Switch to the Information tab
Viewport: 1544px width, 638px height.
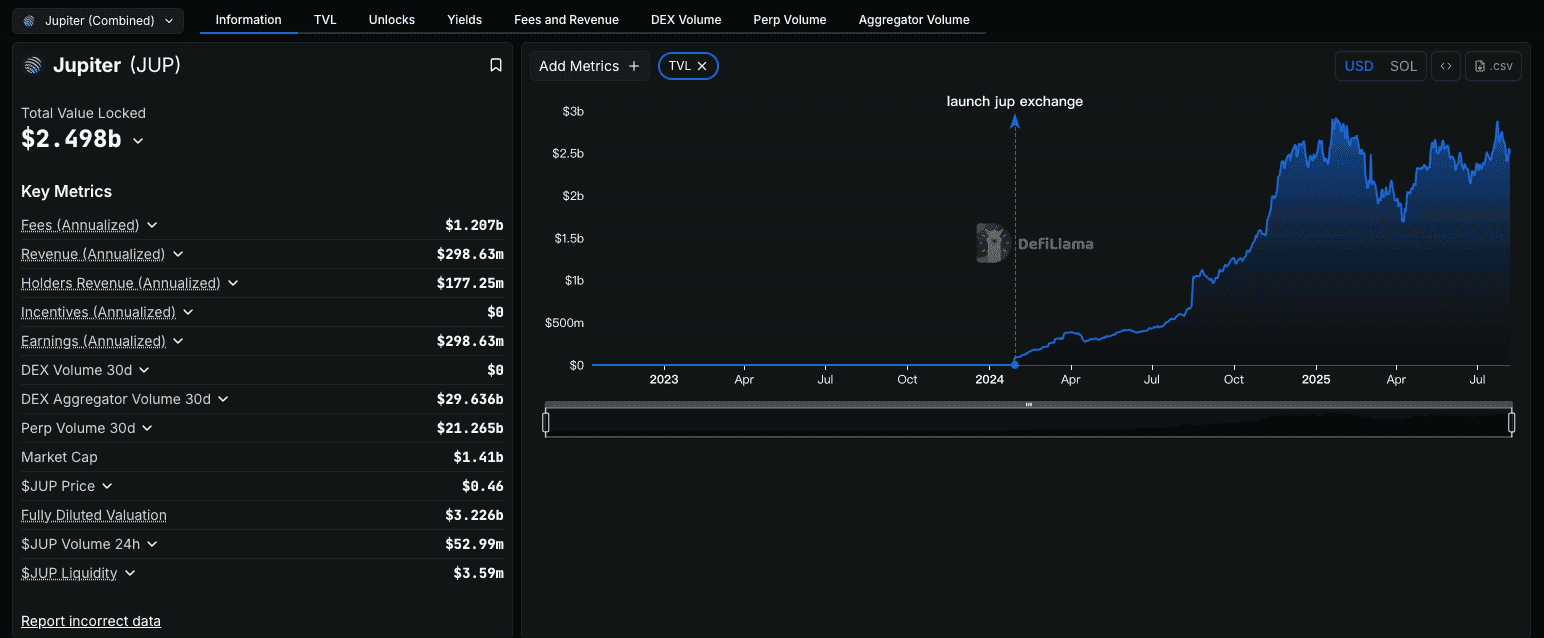tap(249, 20)
